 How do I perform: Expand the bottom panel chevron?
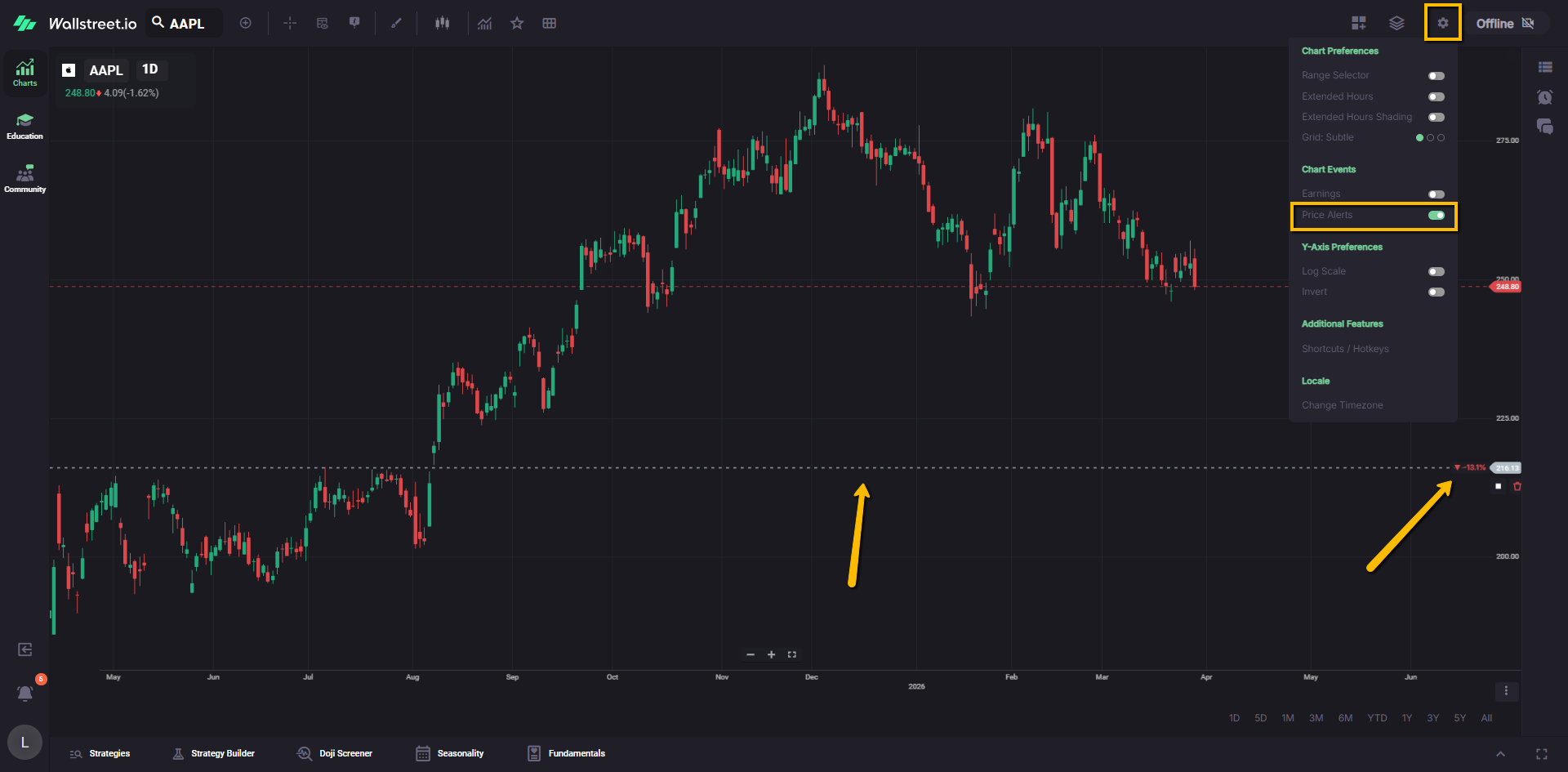(x=1500, y=754)
